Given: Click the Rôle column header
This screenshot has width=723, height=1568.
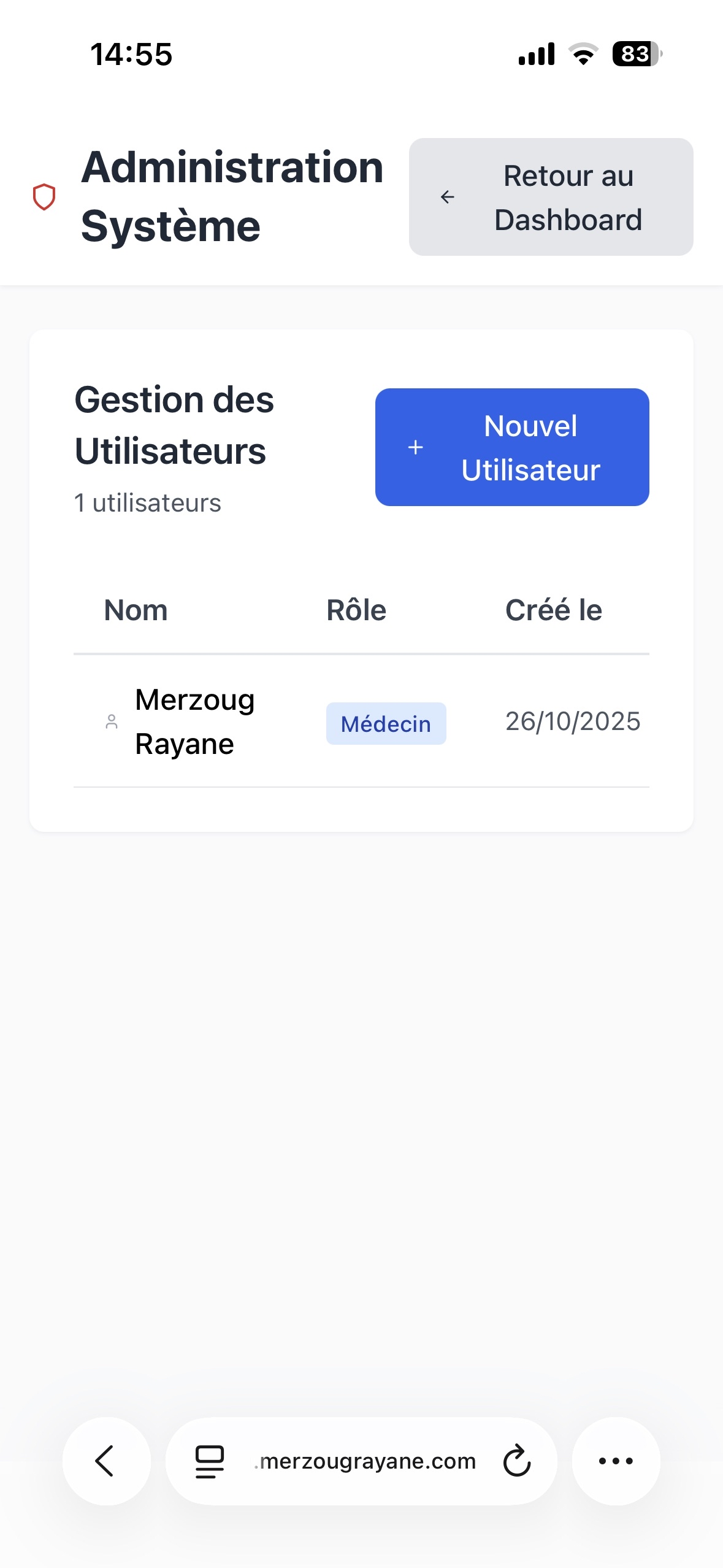Looking at the screenshot, I should tap(356, 610).
